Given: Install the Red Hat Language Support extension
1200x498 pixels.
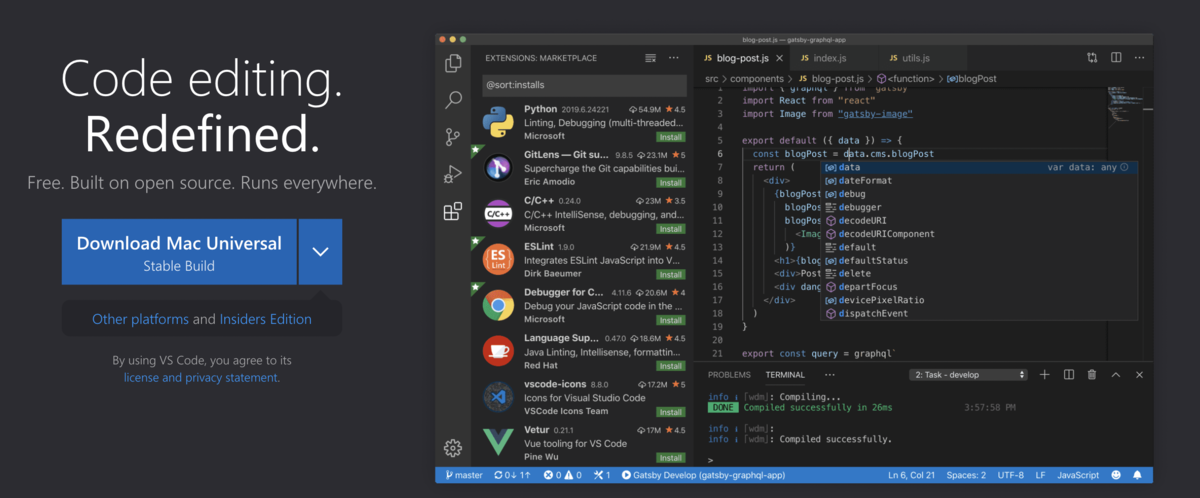Looking at the screenshot, I should [x=671, y=365].
